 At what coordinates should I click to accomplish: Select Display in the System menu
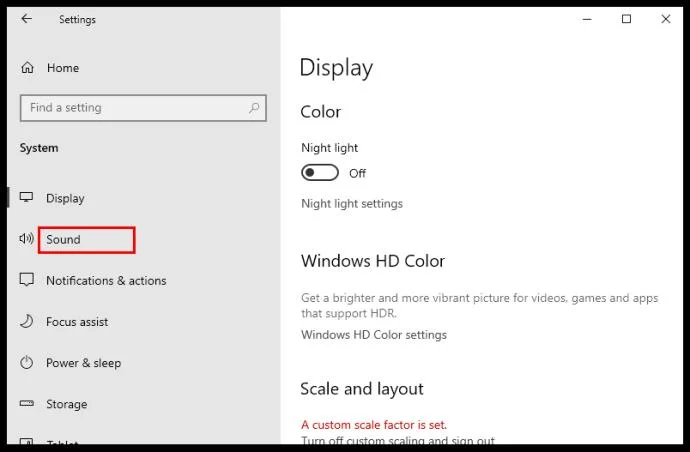(65, 198)
